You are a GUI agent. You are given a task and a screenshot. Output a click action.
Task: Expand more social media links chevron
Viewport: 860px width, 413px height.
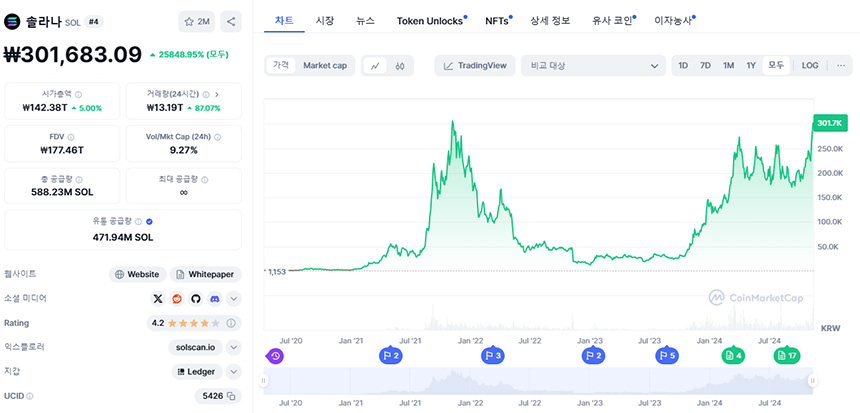click(x=234, y=299)
